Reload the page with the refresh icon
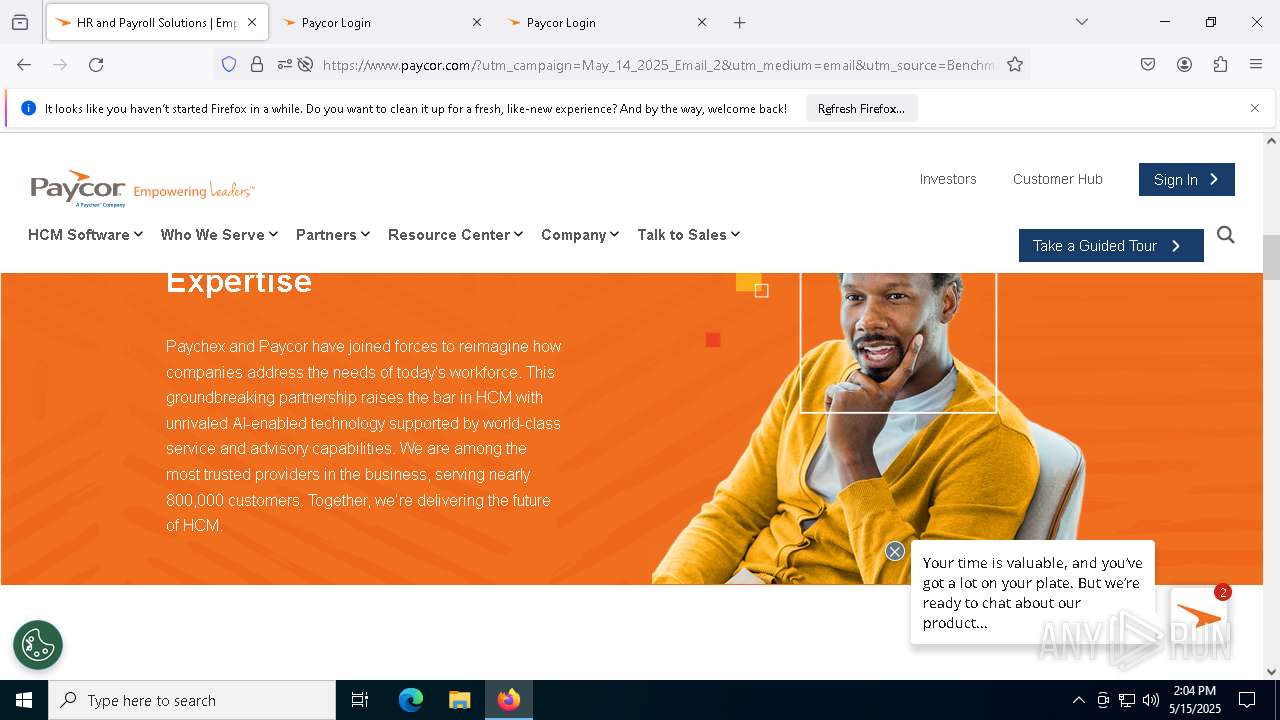Screen dimensions: 1280x720 pyautogui.click(x=96, y=64)
